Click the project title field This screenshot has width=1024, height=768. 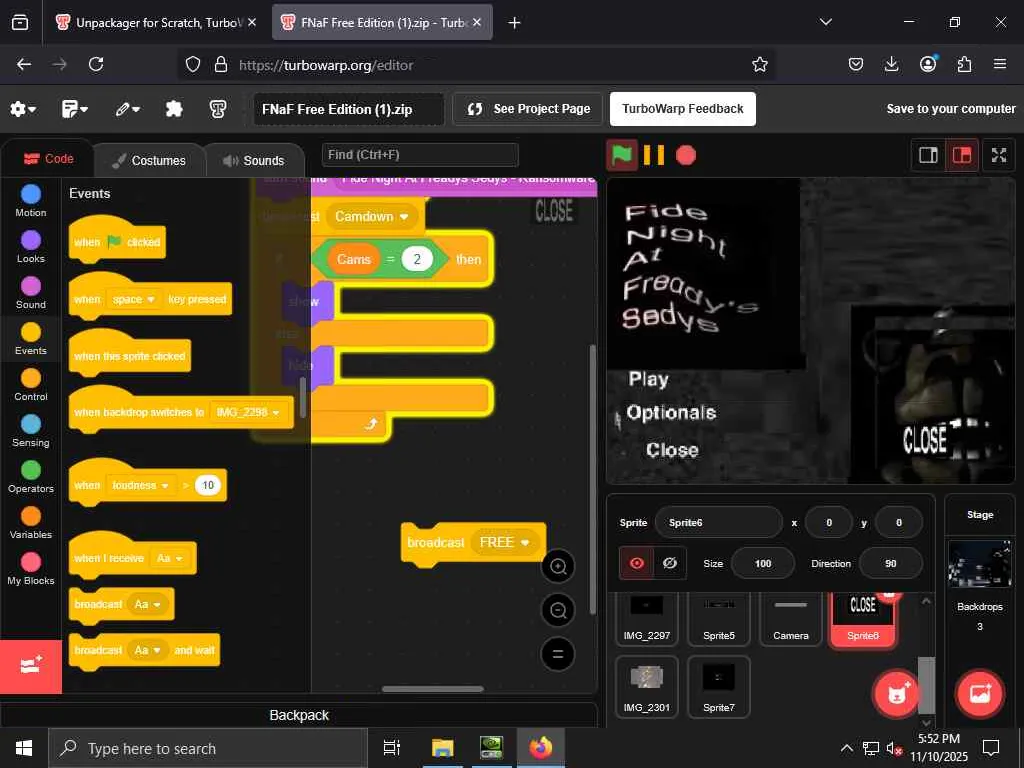[349, 109]
